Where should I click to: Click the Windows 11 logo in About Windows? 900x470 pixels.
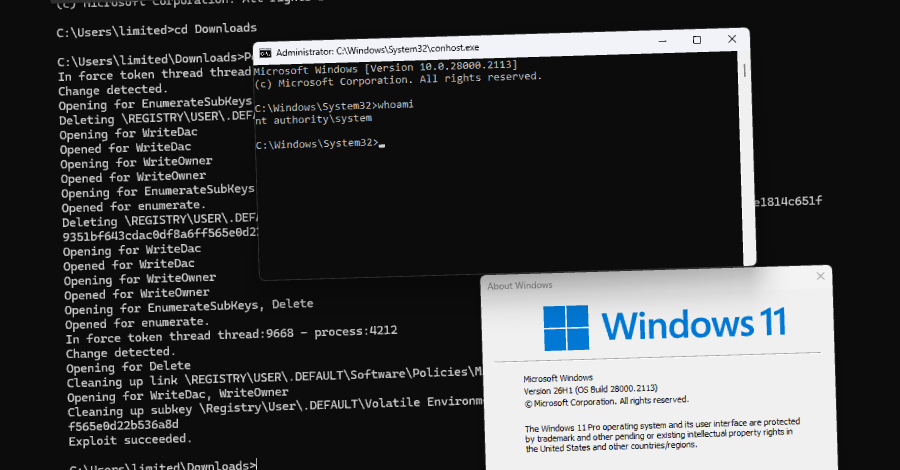664,326
